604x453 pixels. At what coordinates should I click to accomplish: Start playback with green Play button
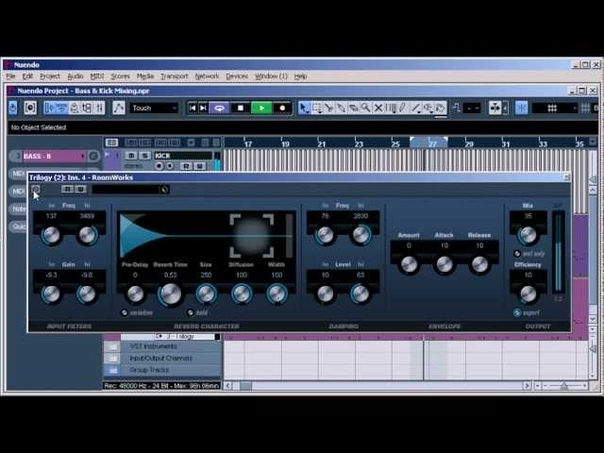pyautogui.click(x=262, y=108)
